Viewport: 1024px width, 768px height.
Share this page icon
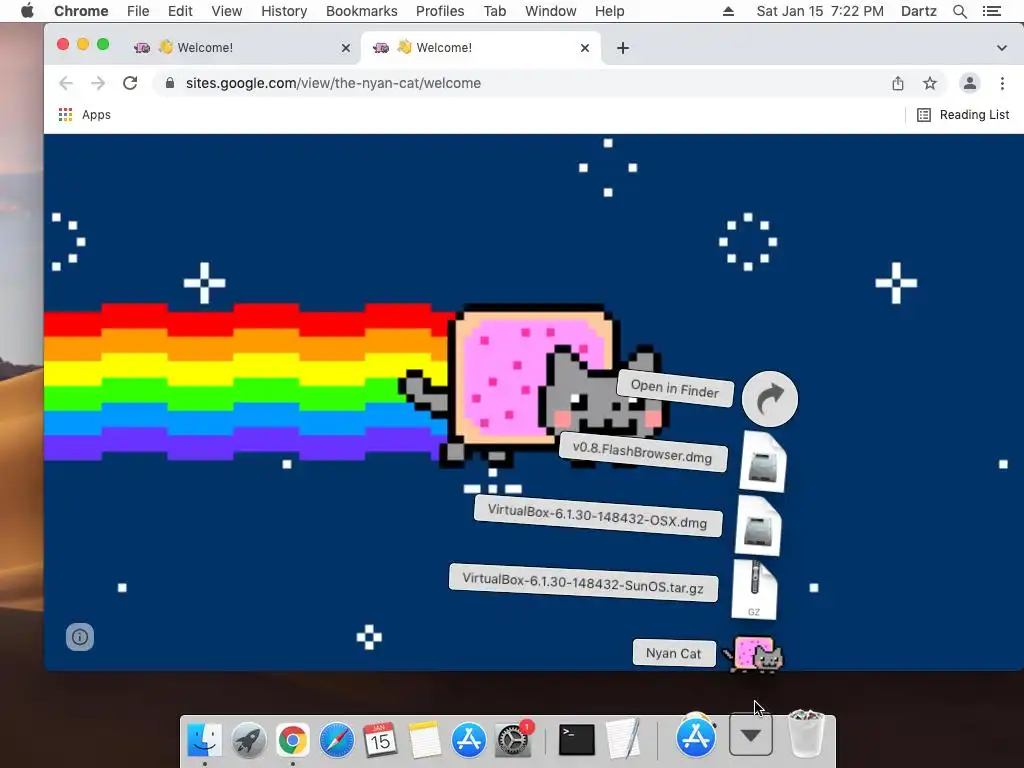pos(898,83)
